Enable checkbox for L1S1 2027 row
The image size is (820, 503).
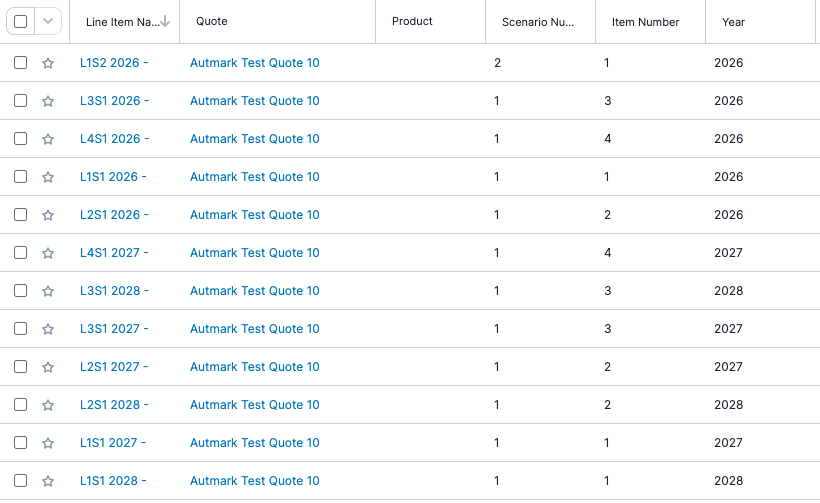(20, 443)
